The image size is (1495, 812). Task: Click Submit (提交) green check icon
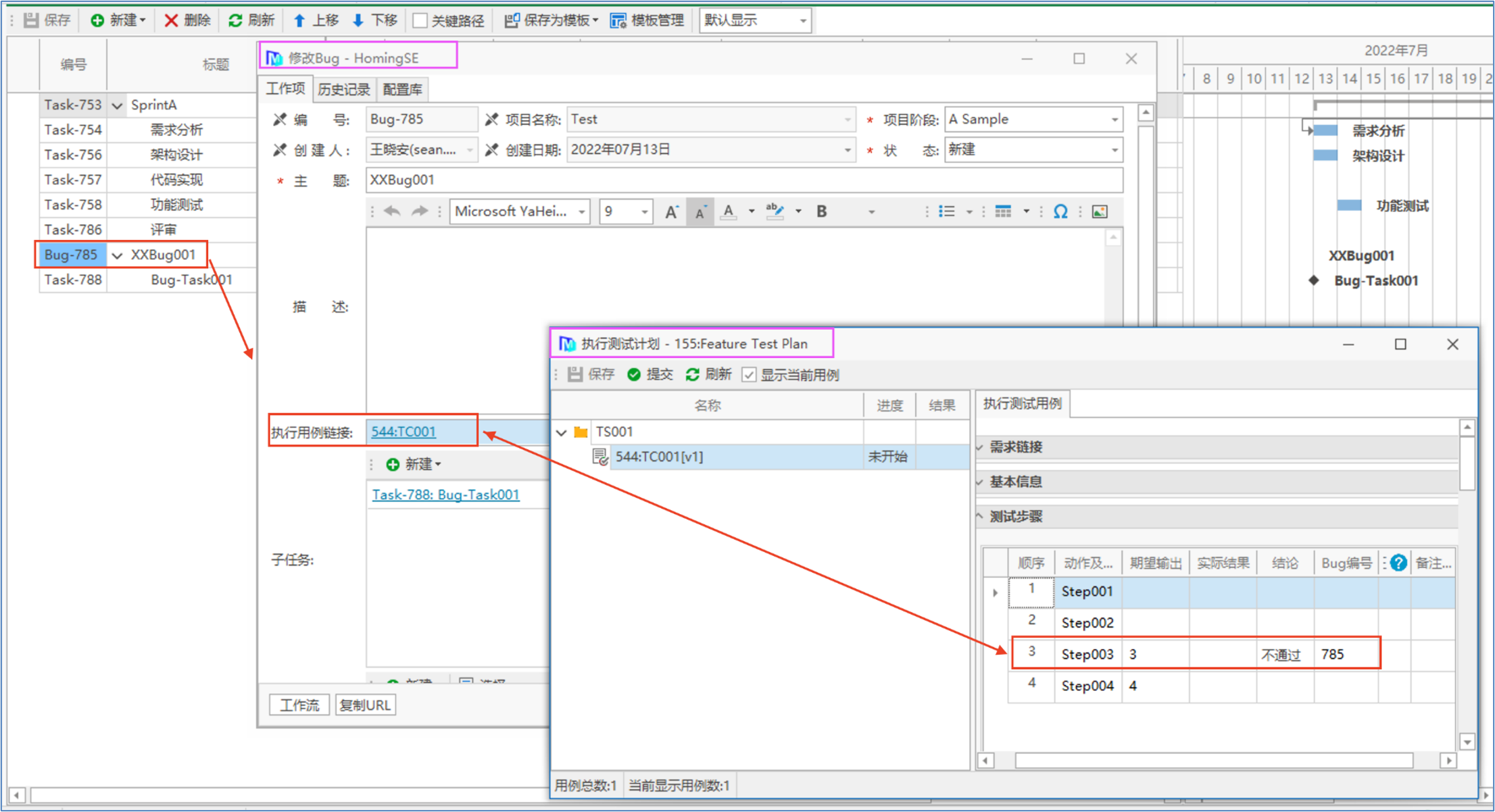pos(633,374)
